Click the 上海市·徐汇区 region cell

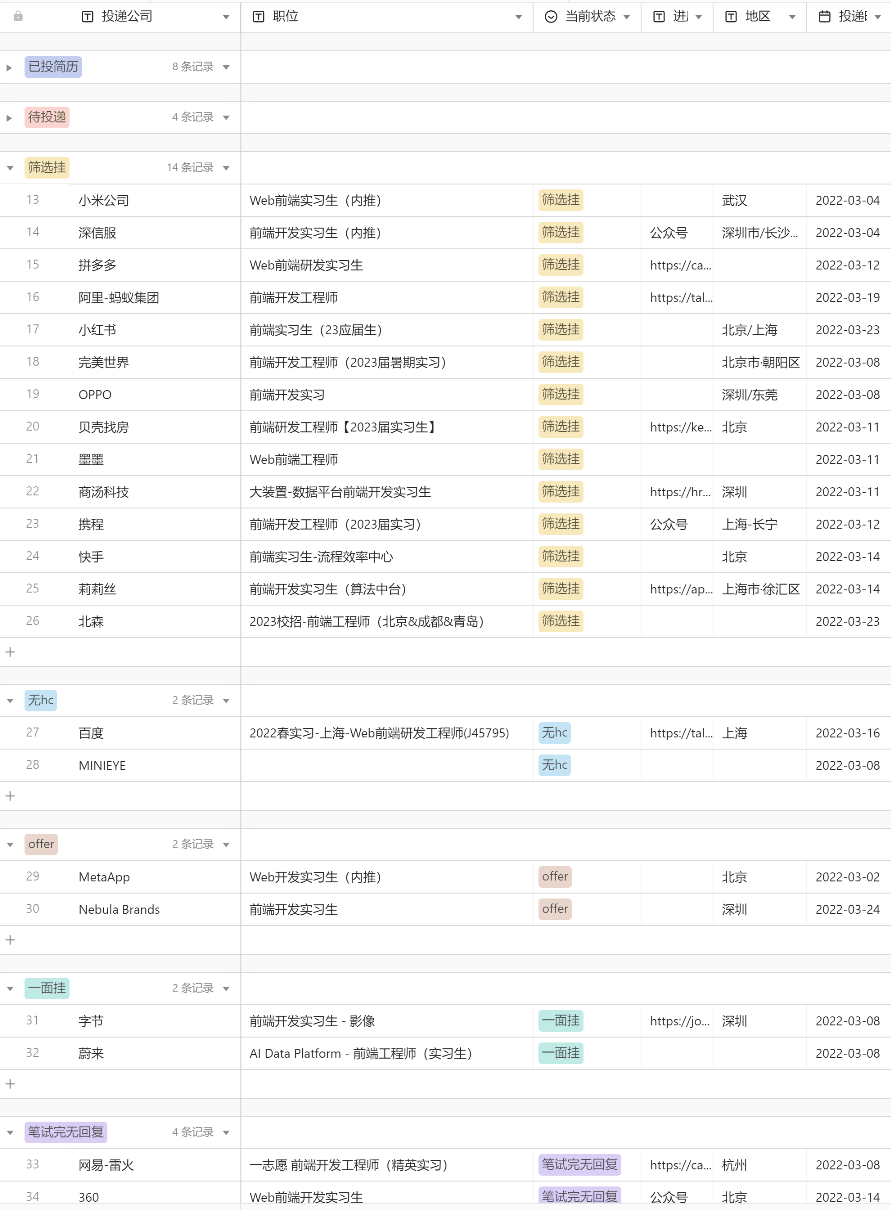760,589
